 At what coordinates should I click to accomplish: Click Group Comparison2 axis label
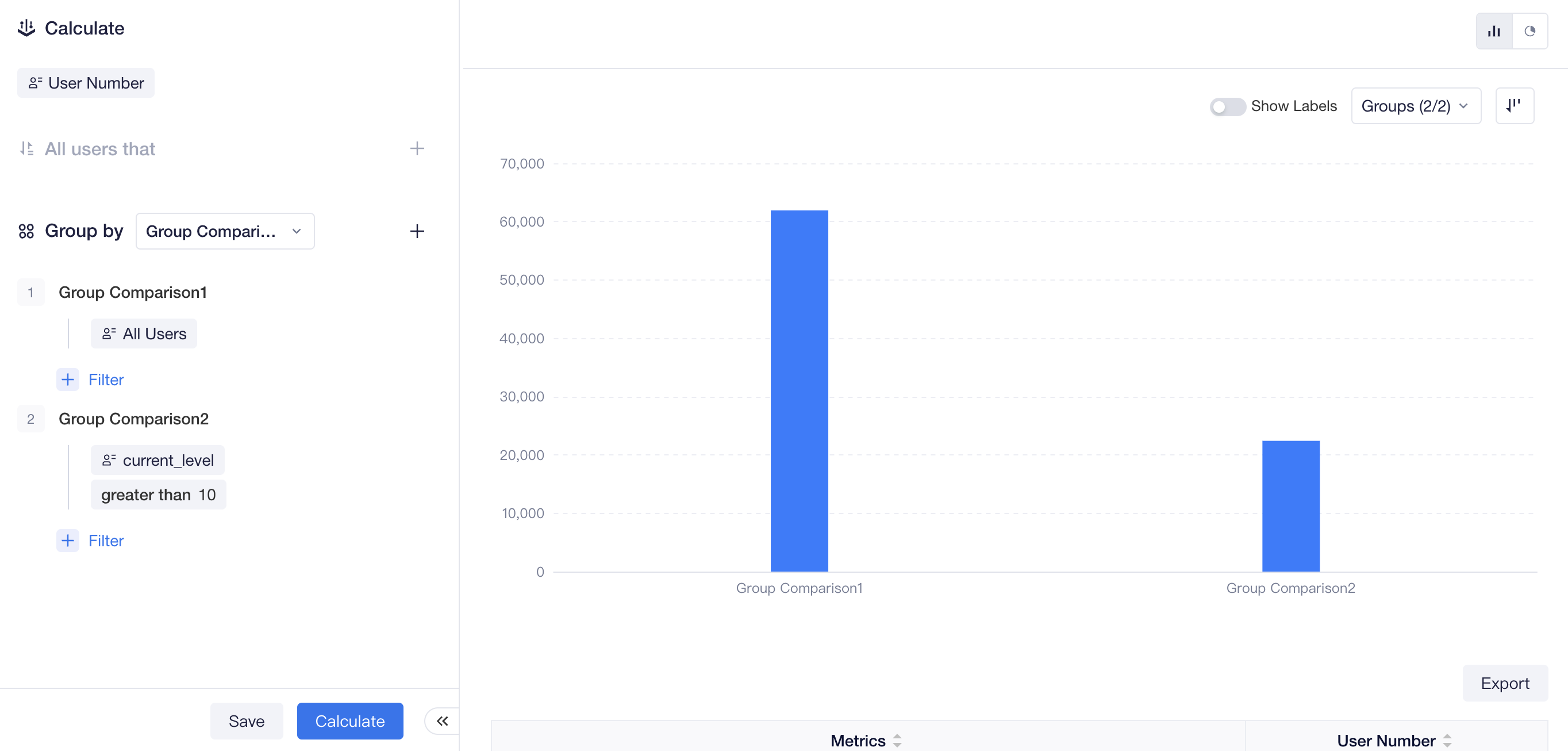pos(1290,588)
